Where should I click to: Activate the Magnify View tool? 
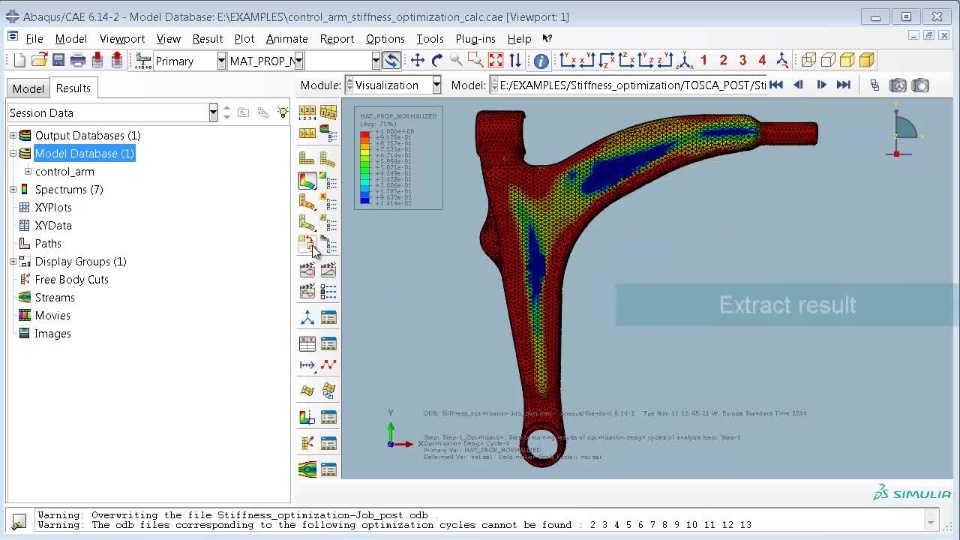[x=456, y=60]
